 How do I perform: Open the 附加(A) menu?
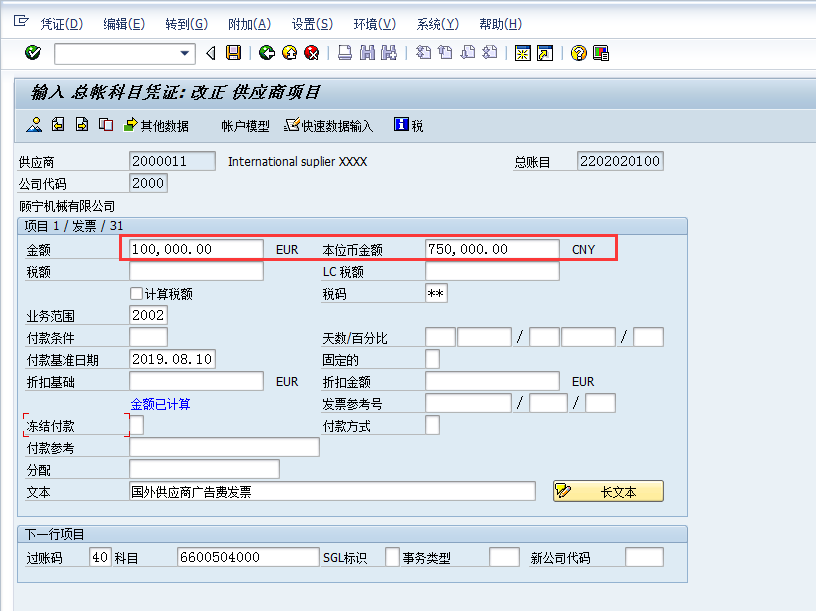click(249, 24)
